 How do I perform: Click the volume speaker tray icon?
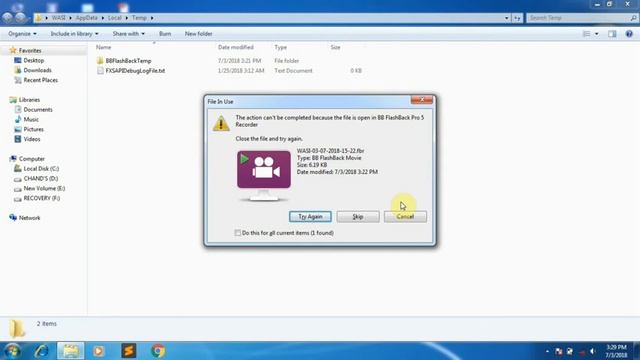coord(592,351)
